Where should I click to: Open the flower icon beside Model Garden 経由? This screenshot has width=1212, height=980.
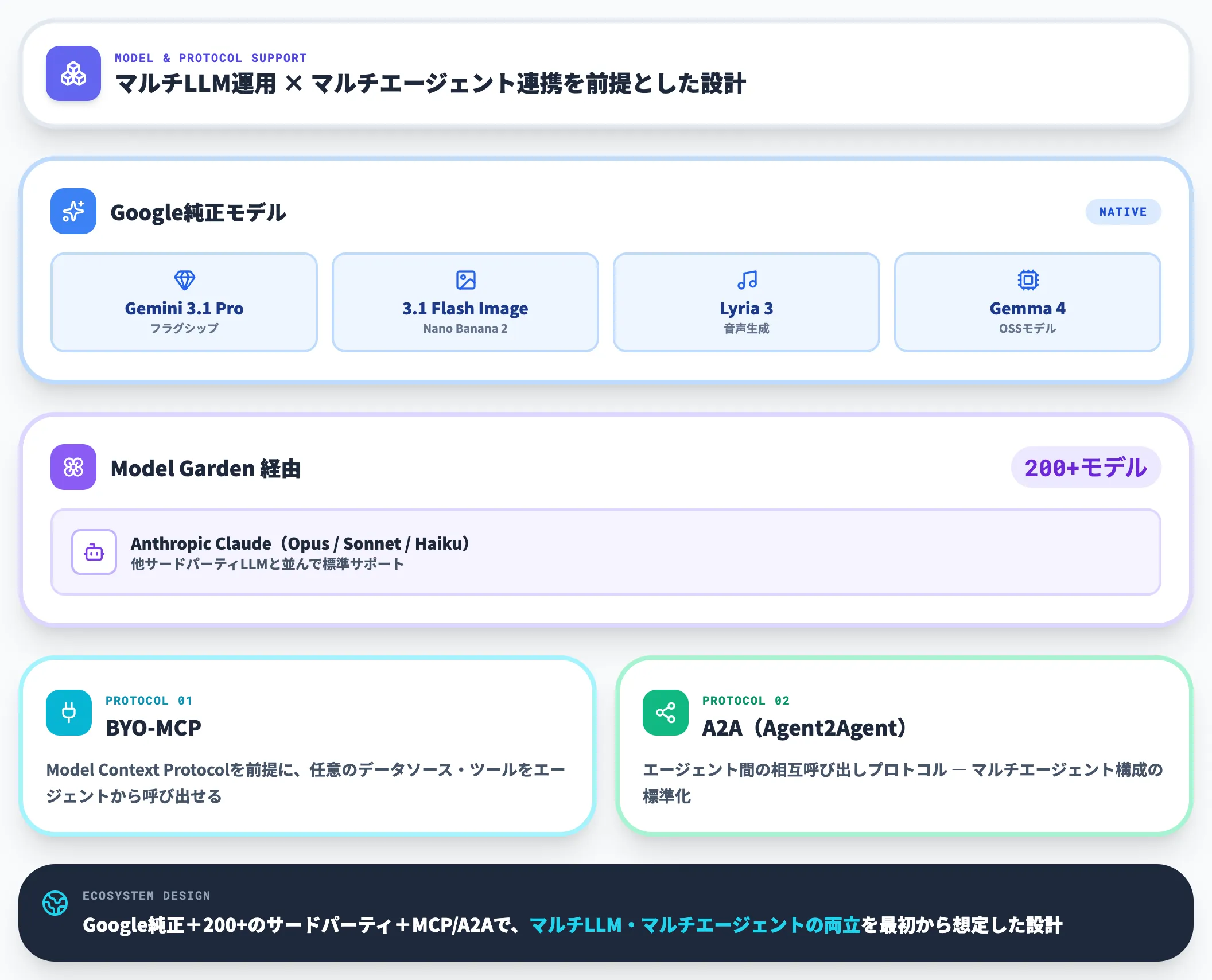pyautogui.click(x=73, y=468)
